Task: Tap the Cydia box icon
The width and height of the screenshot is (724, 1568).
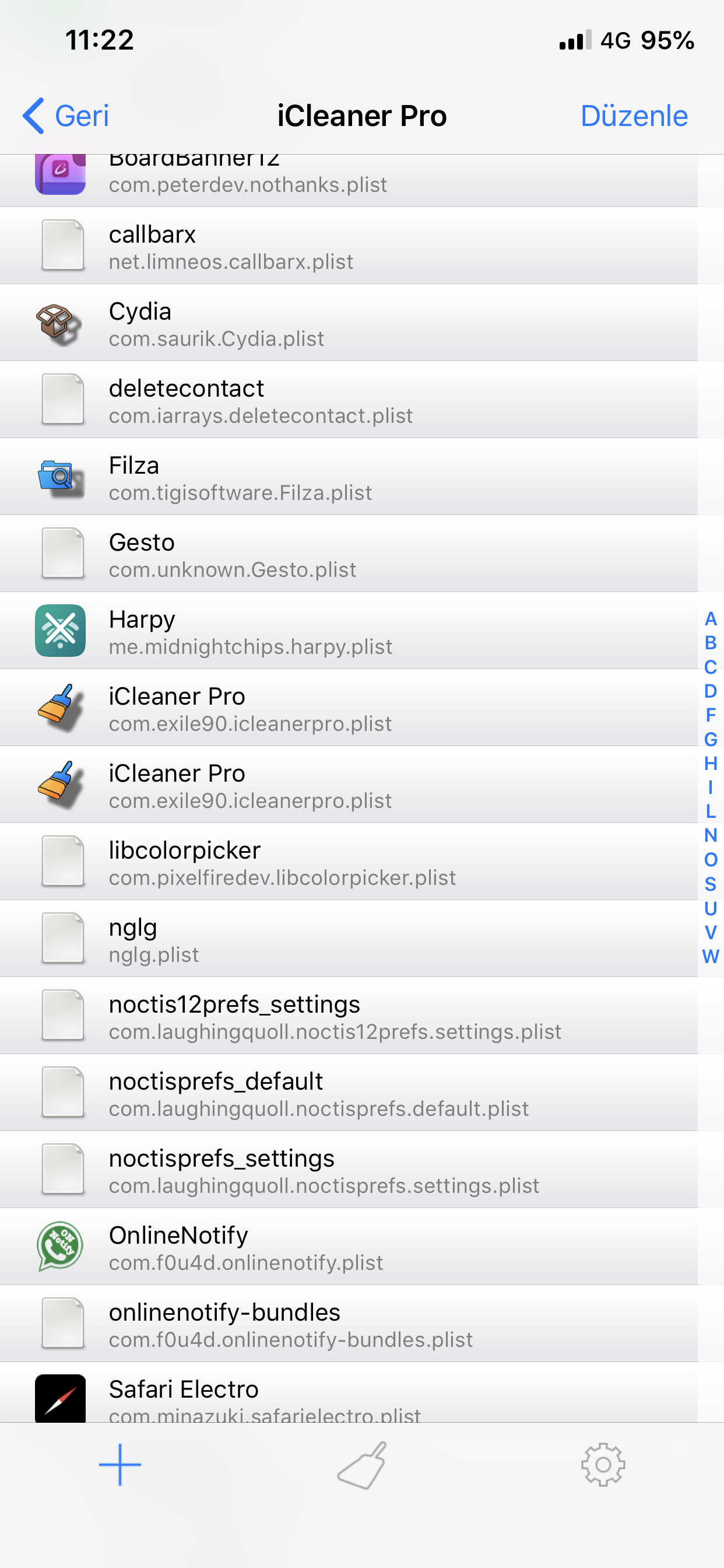Action: [59, 323]
